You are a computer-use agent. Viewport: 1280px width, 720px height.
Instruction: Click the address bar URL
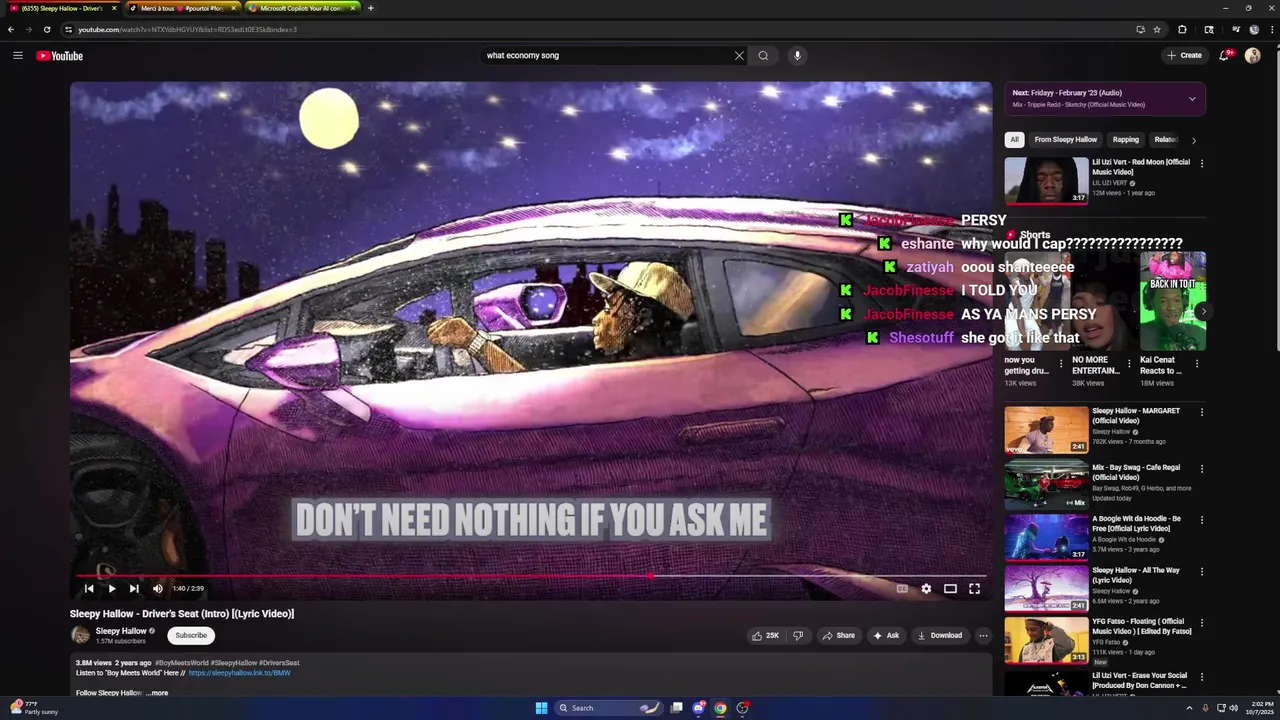(x=188, y=29)
